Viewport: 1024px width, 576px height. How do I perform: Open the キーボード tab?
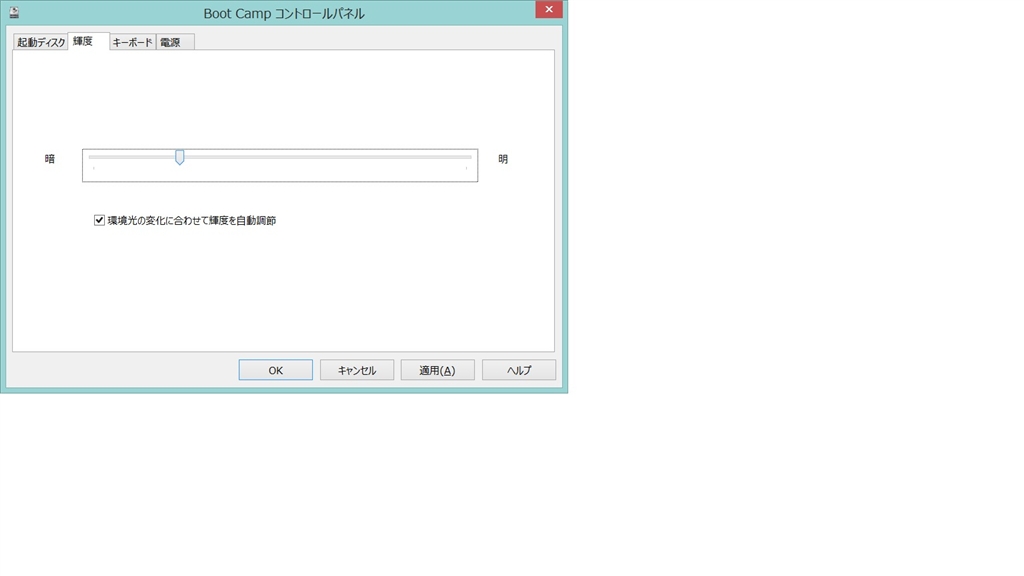tap(133, 42)
